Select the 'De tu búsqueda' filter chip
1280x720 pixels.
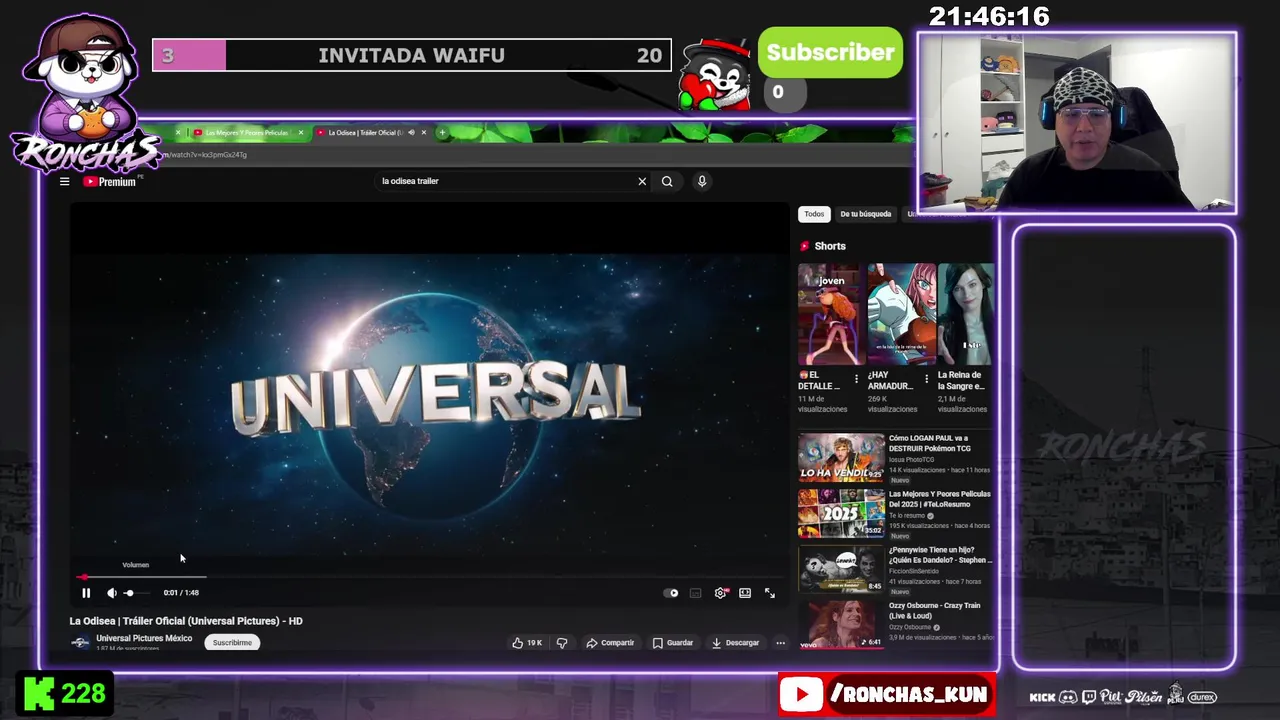point(866,214)
